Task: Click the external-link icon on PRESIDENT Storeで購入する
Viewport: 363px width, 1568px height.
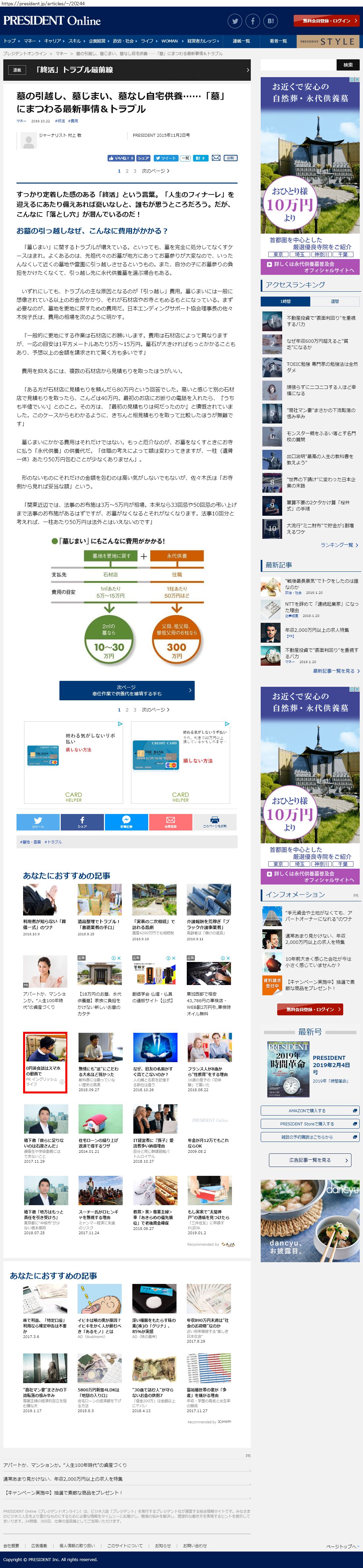Action: 355,1124
